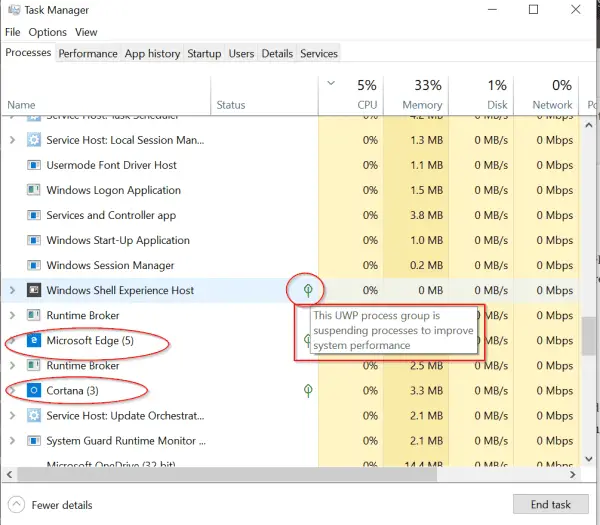Click the vertical scrollbar thumb
Image resolution: width=600 pixels, height=525 pixels.
pyautogui.click(x=589, y=337)
